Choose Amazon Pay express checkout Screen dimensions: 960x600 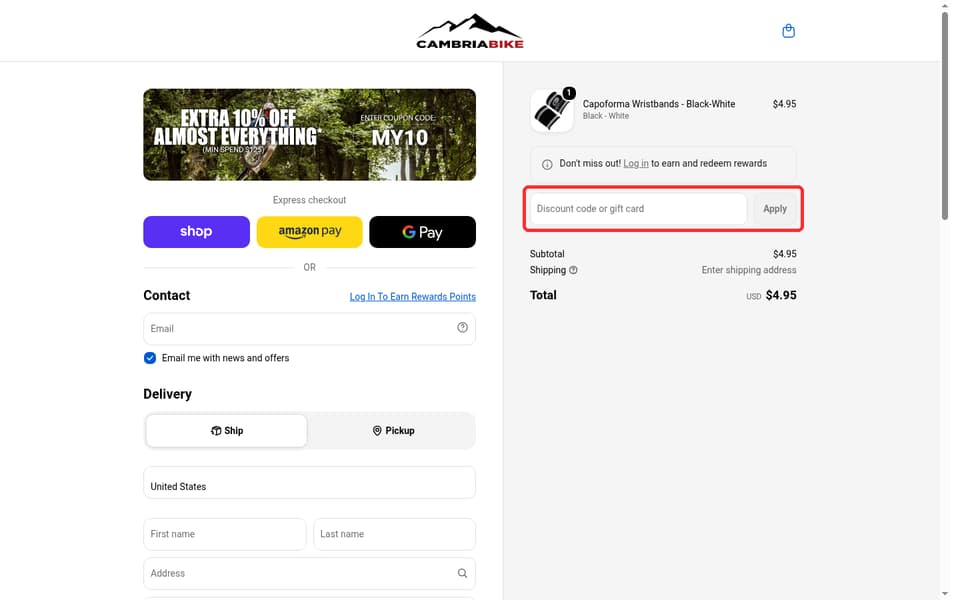click(309, 232)
